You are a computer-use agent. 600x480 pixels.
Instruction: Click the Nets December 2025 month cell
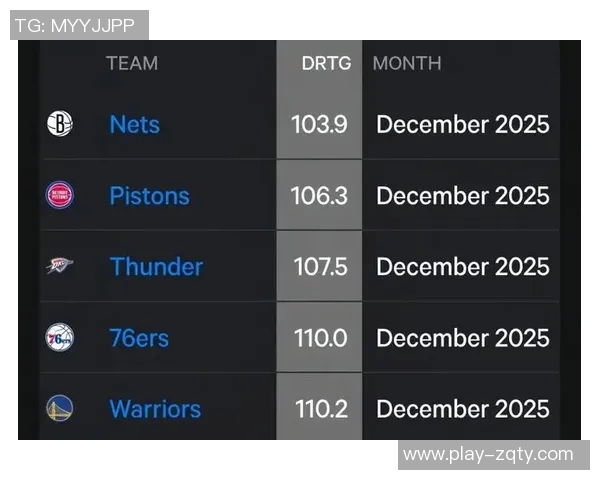462,124
